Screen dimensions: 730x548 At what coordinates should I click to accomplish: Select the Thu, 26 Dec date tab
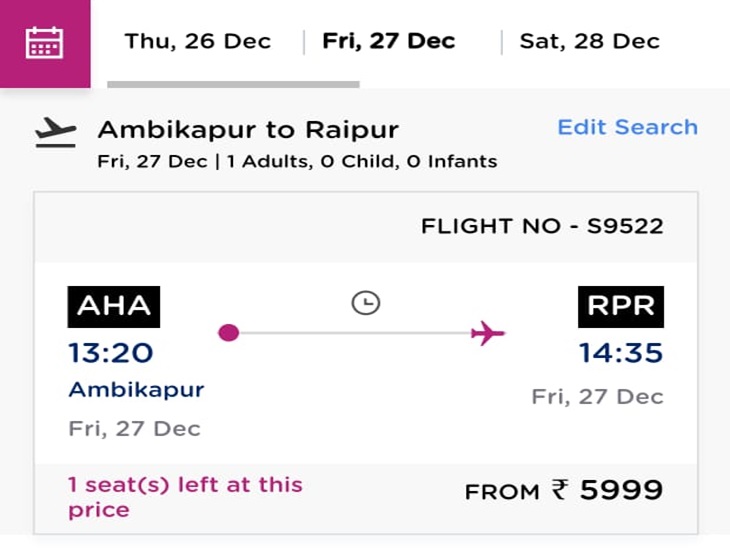pyautogui.click(x=198, y=41)
